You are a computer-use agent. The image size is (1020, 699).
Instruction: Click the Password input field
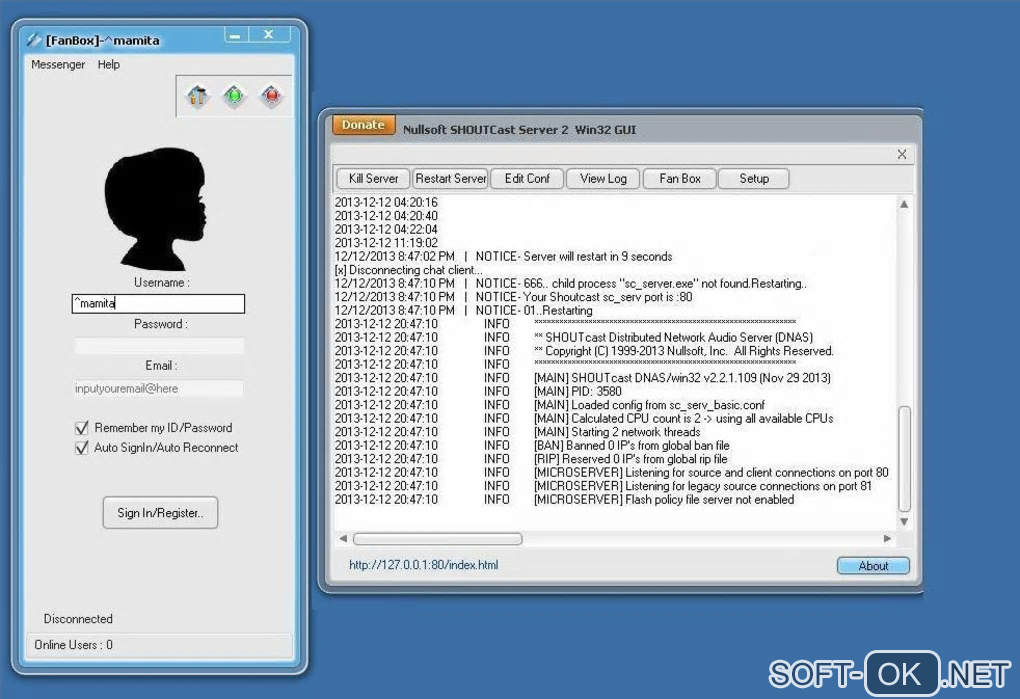[x=159, y=345]
